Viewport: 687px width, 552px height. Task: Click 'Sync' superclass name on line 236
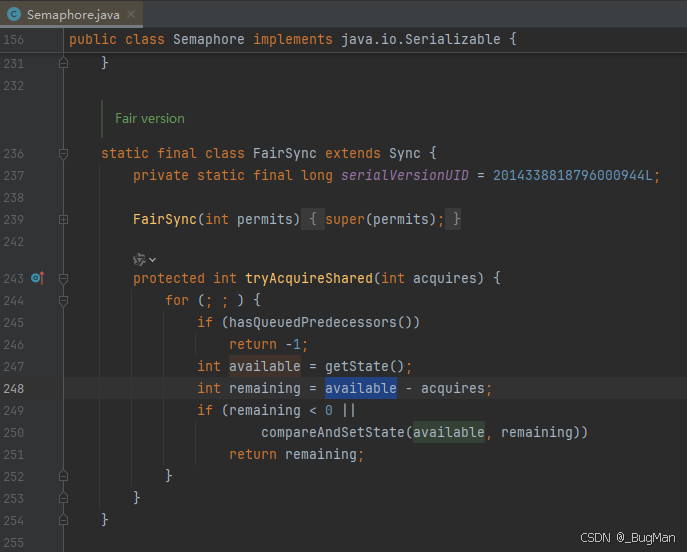click(x=405, y=153)
